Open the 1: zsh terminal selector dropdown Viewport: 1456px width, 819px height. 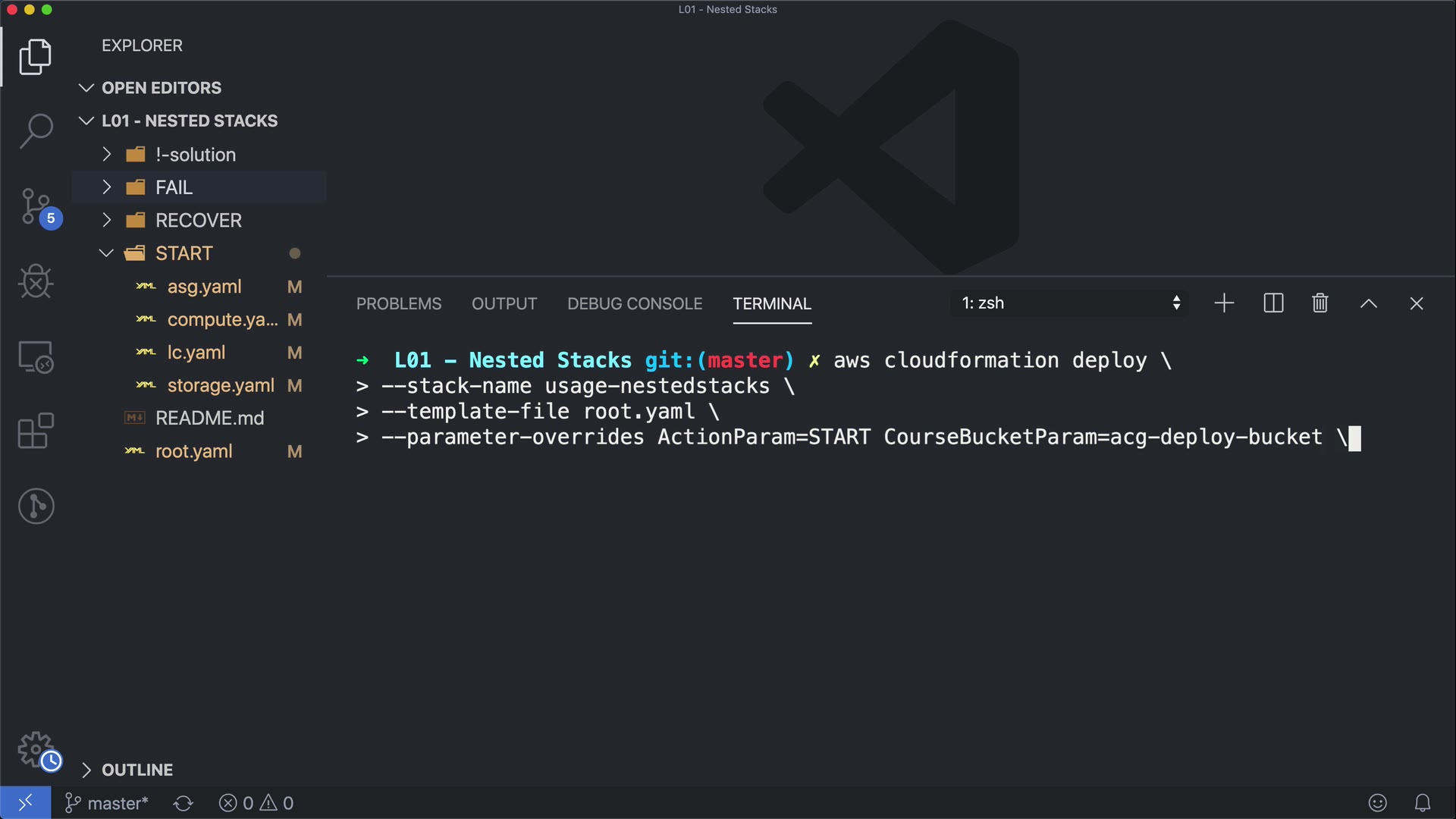tap(1069, 303)
